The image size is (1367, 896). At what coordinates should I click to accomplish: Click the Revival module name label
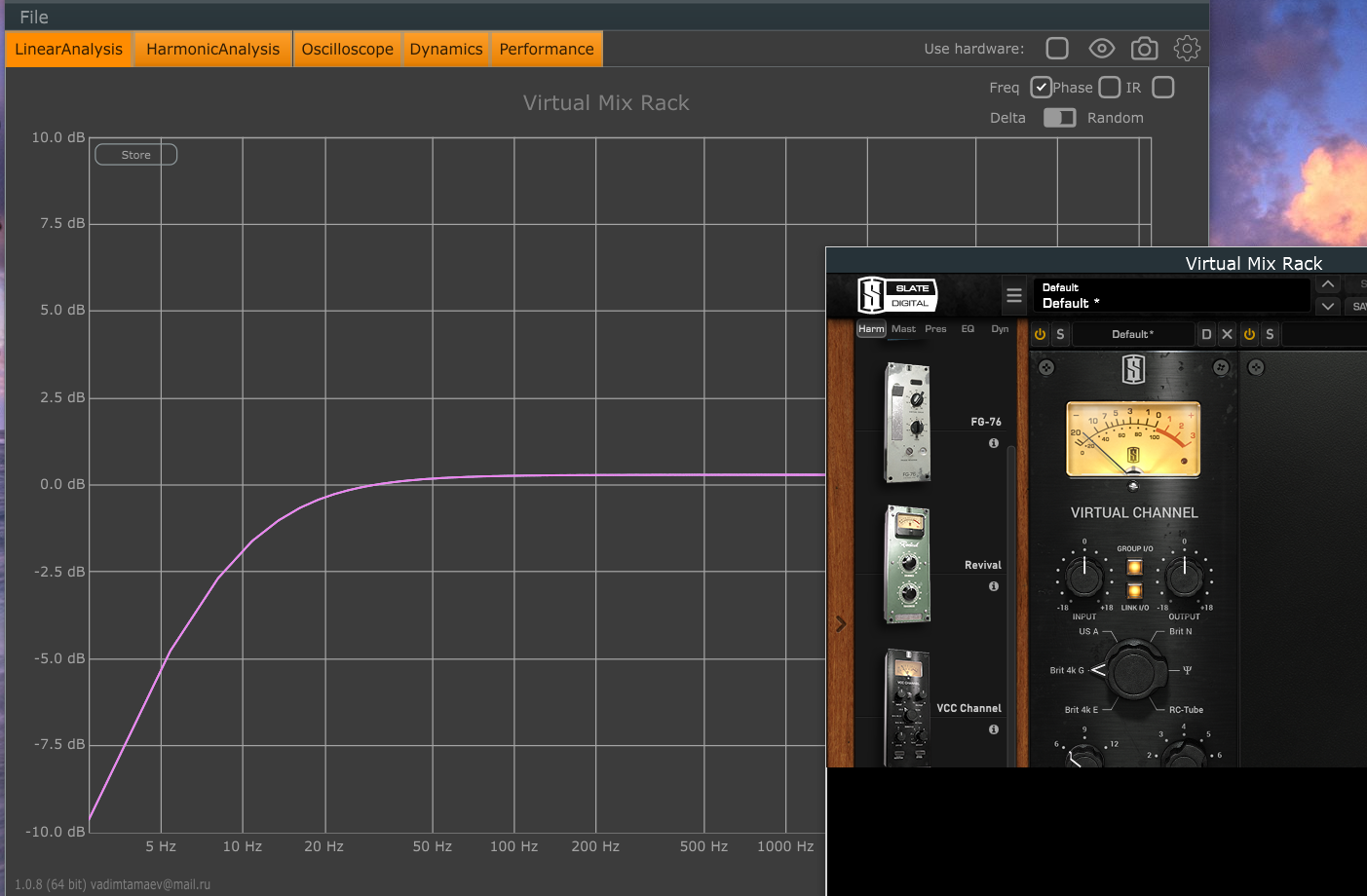[983, 565]
